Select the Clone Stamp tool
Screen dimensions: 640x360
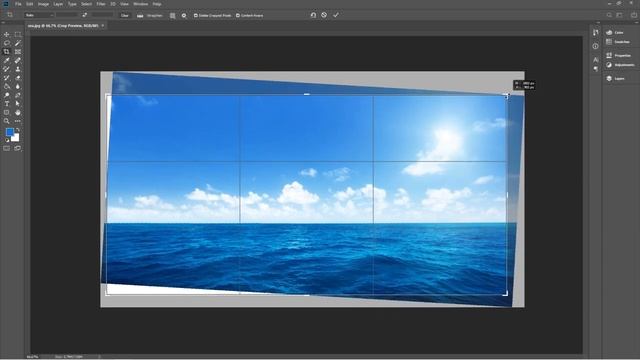[18, 69]
